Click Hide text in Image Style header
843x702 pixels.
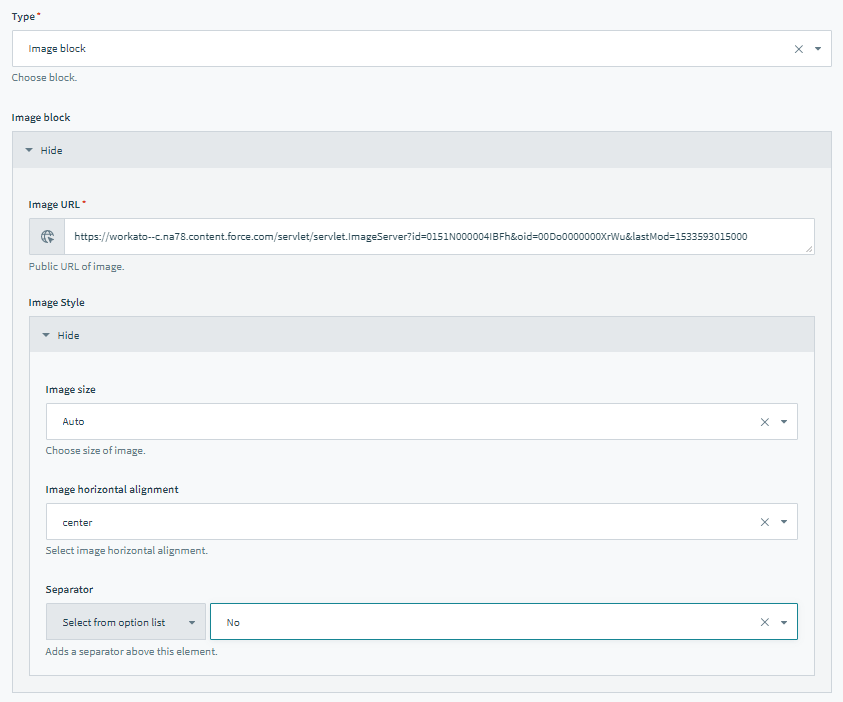pos(68,335)
